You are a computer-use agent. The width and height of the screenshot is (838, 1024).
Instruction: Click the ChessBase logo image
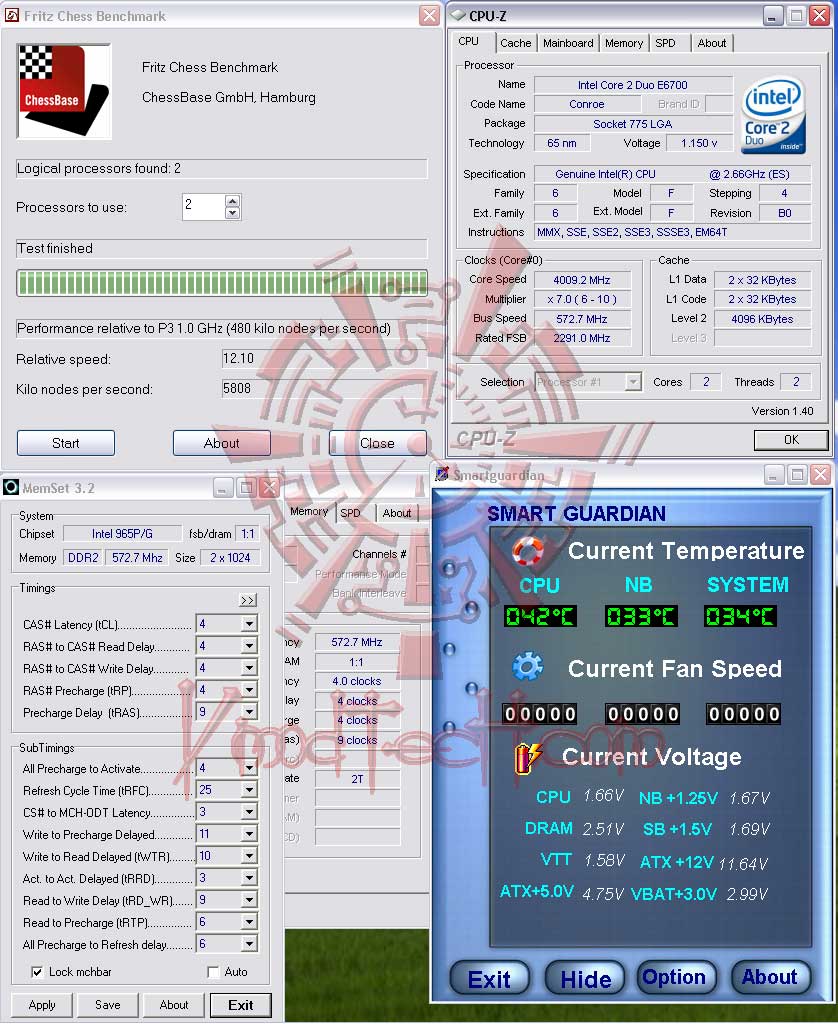pyautogui.click(x=64, y=91)
